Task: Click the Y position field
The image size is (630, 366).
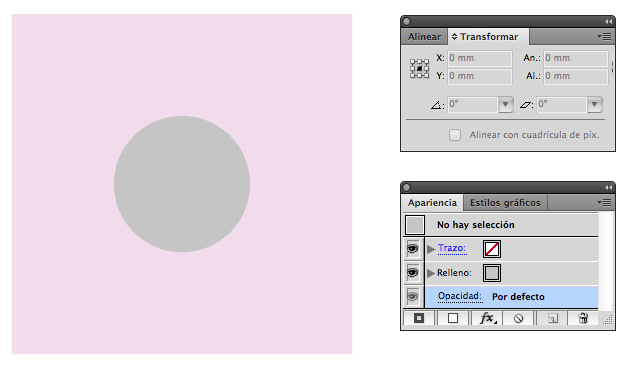Action: (480, 76)
